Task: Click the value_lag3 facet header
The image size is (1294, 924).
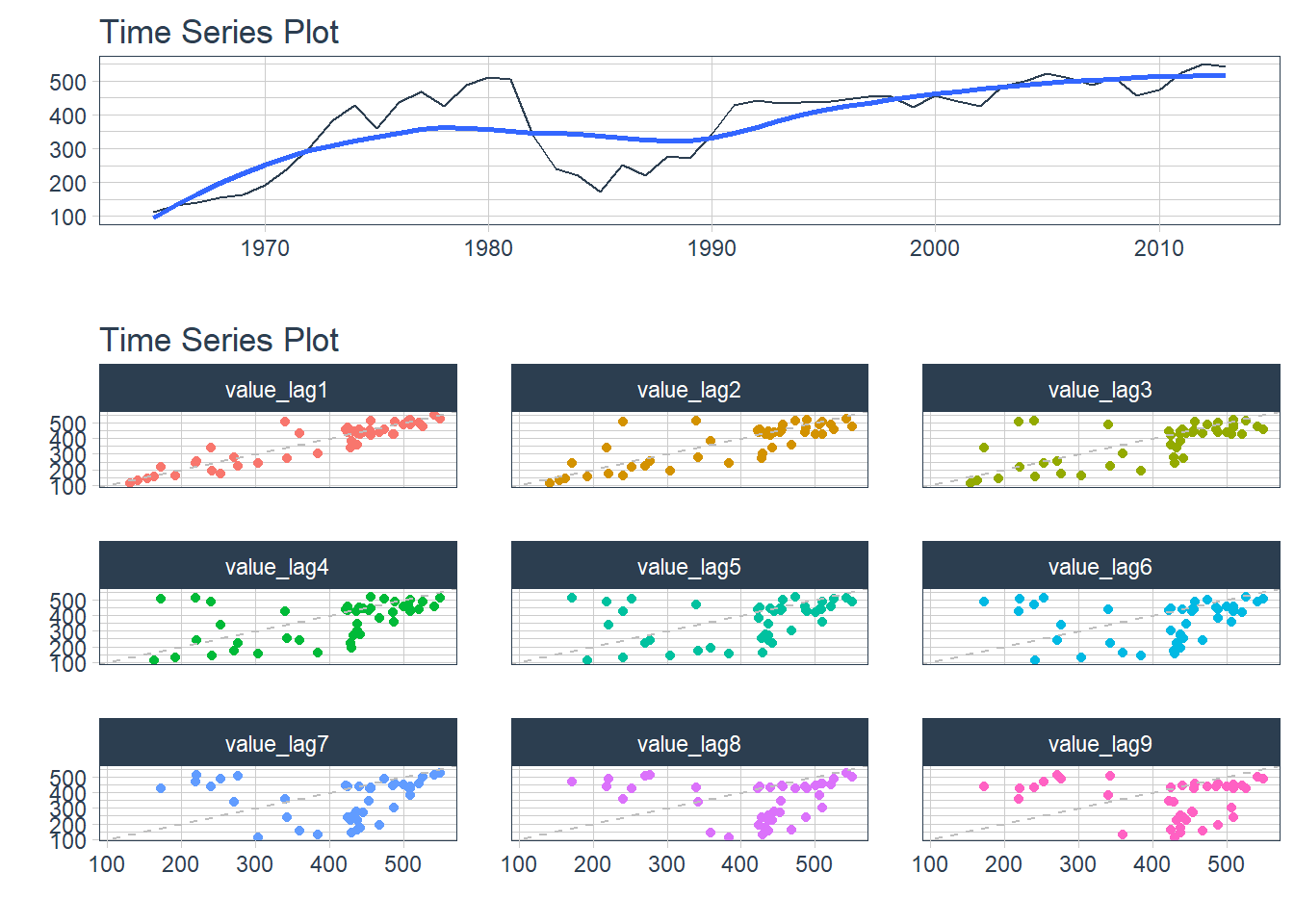Action: 1100,389
